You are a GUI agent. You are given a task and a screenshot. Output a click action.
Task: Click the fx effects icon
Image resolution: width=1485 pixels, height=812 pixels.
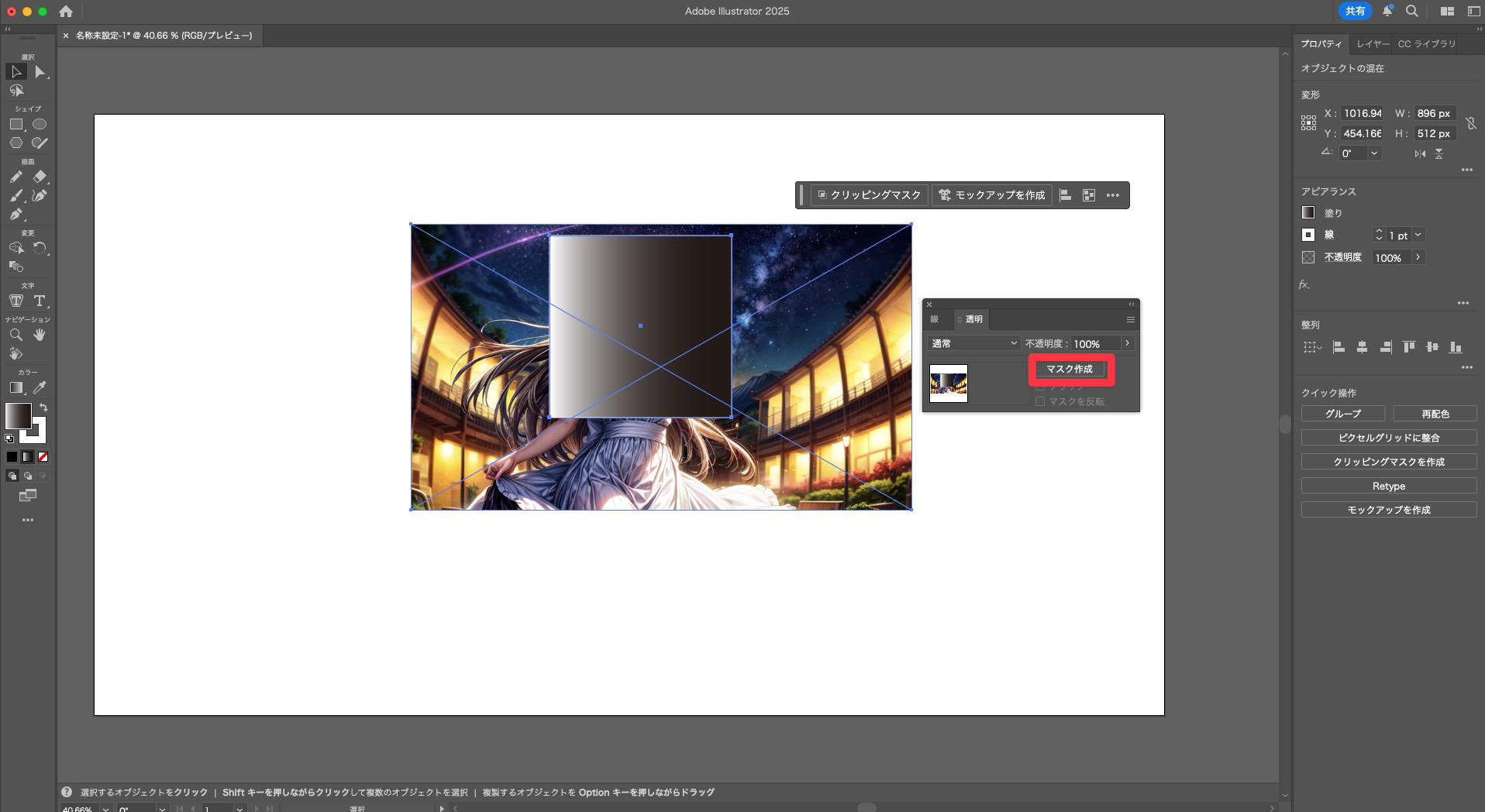tap(1305, 285)
